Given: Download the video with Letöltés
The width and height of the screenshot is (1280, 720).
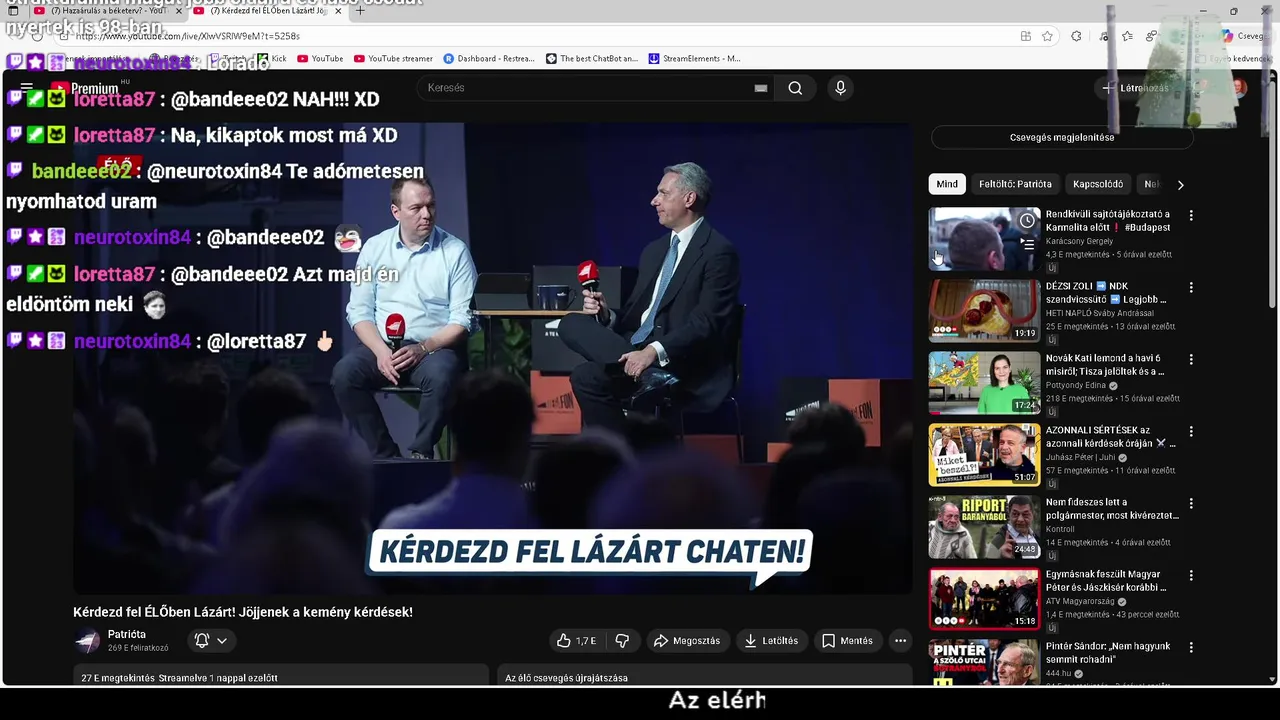Looking at the screenshot, I should click(x=771, y=641).
